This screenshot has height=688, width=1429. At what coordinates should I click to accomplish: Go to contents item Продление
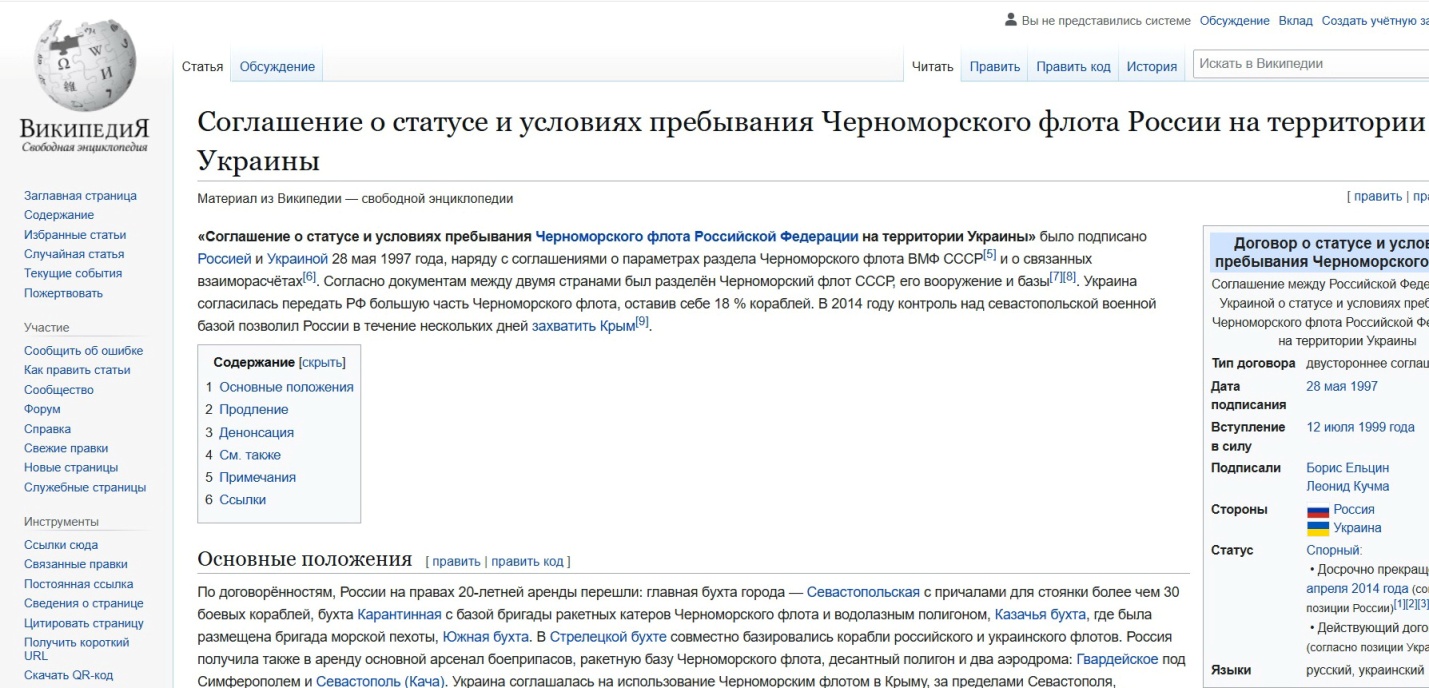tap(253, 409)
